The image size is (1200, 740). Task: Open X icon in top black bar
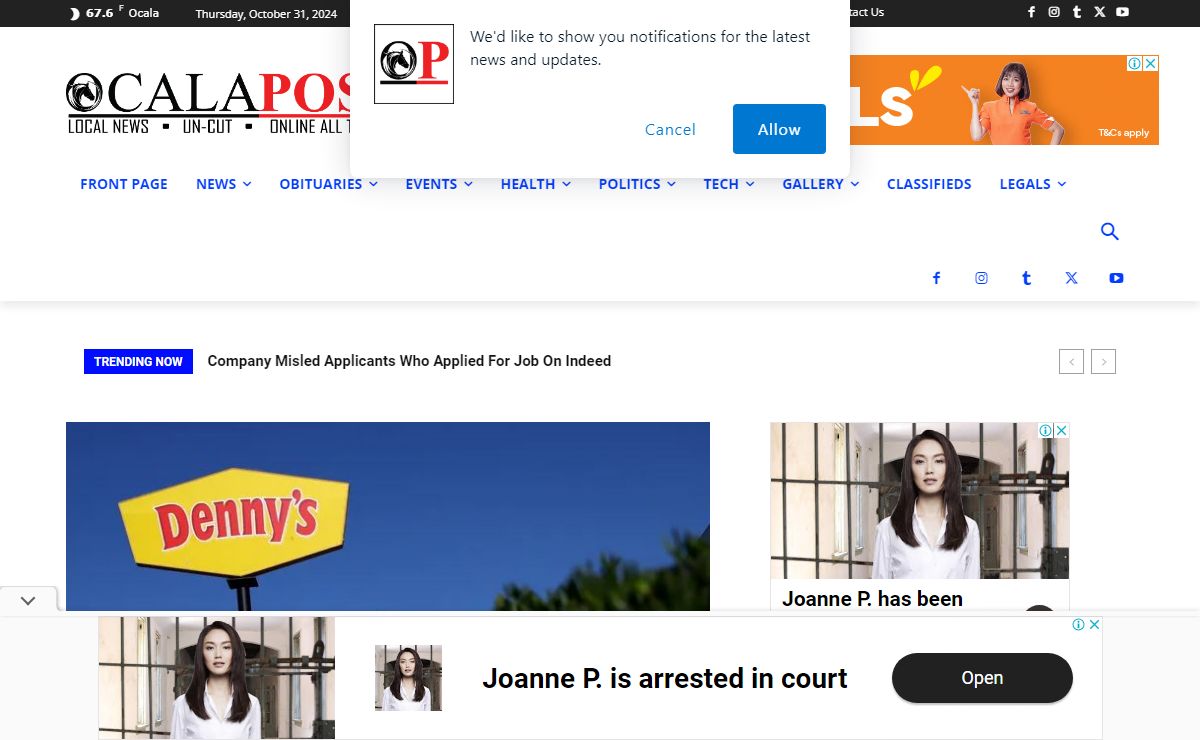[1100, 12]
